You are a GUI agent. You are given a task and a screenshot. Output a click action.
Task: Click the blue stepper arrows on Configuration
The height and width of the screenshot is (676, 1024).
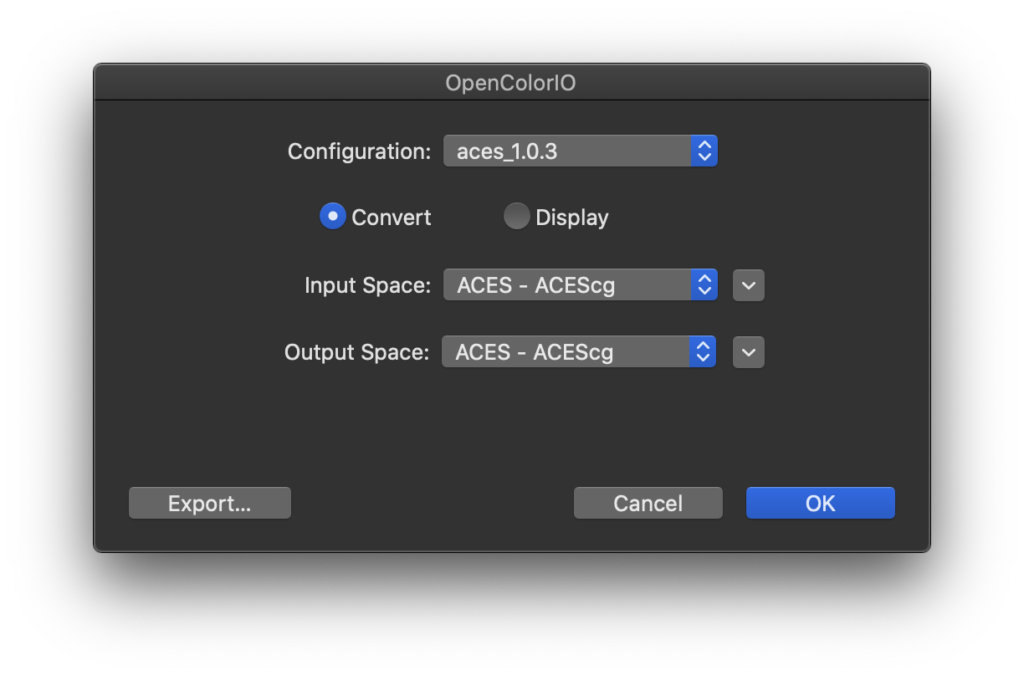[704, 151]
